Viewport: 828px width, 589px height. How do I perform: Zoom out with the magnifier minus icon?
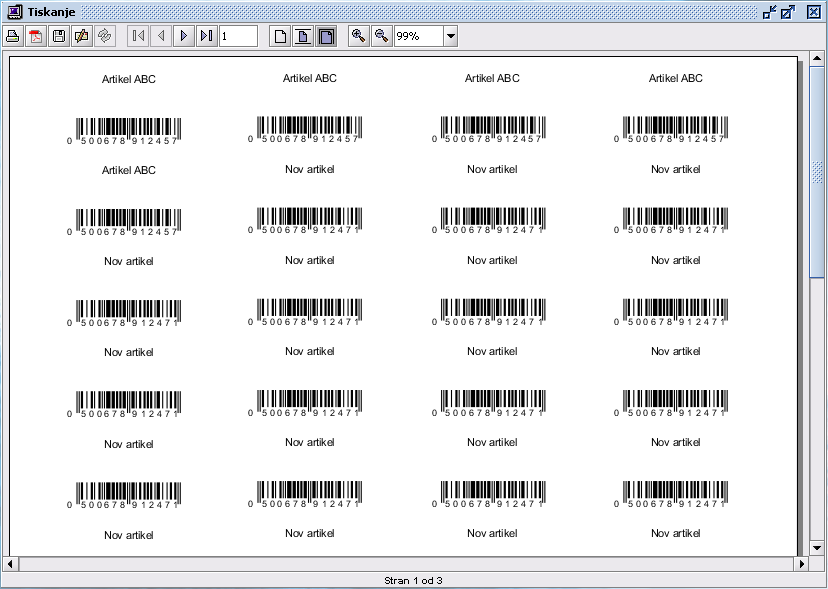coord(381,36)
